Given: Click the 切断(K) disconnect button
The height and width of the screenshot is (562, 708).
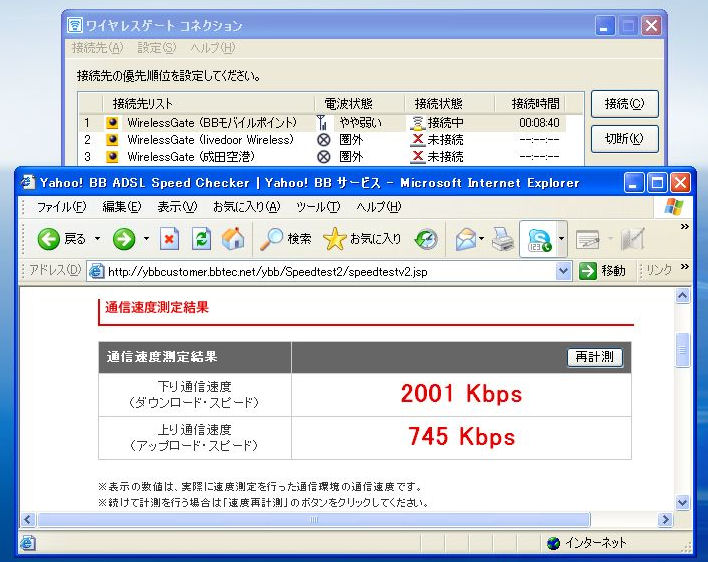Looking at the screenshot, I should tap(624, 139).
